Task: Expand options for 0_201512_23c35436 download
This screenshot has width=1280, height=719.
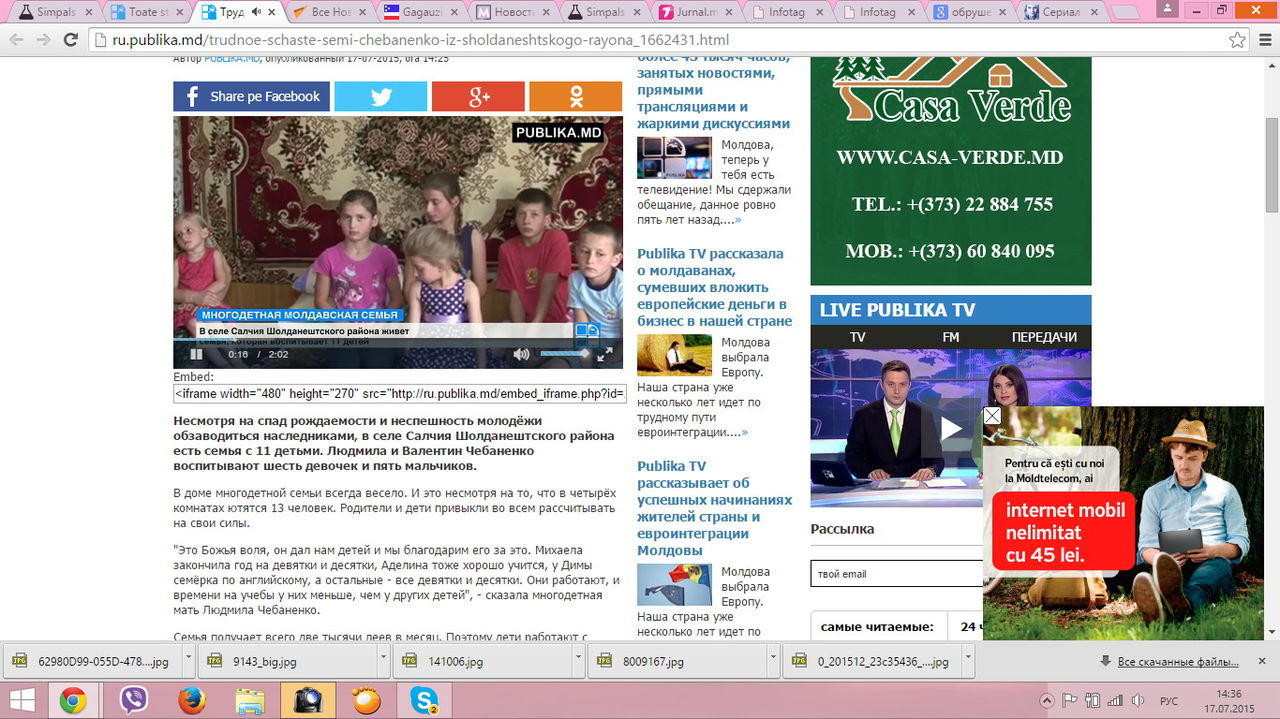Action: pos(969,661)
